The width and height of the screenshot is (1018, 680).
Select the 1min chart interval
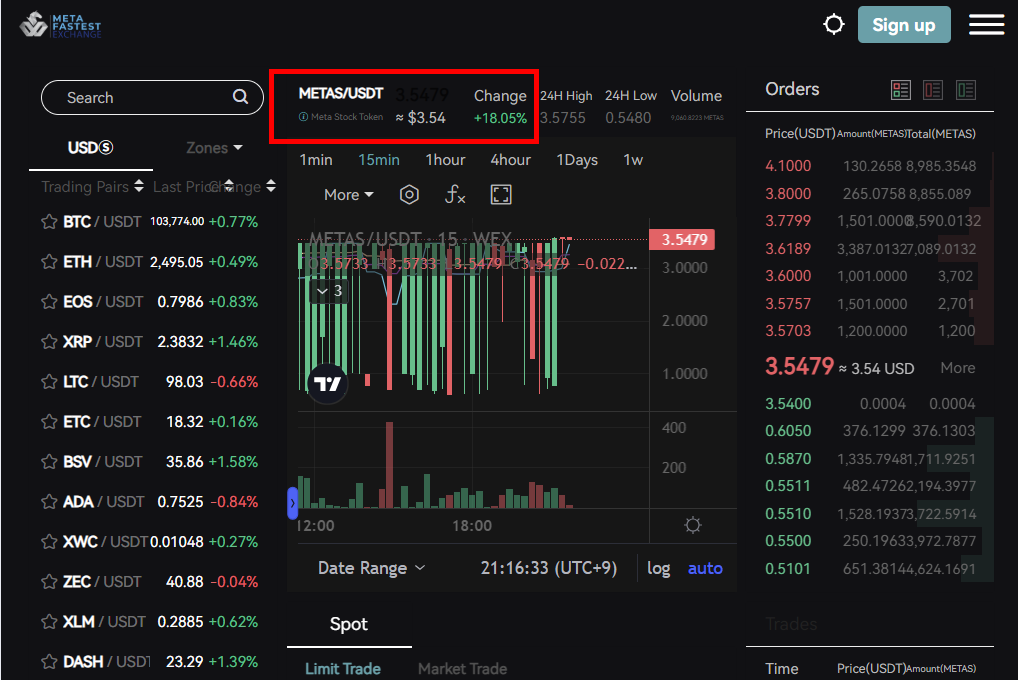pyautogui.click(x=316, y=160)
